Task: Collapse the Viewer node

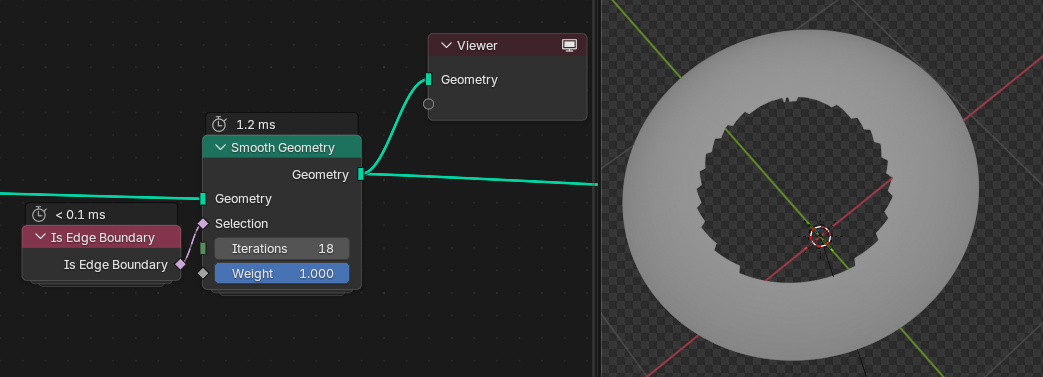Action: (447, 46)
